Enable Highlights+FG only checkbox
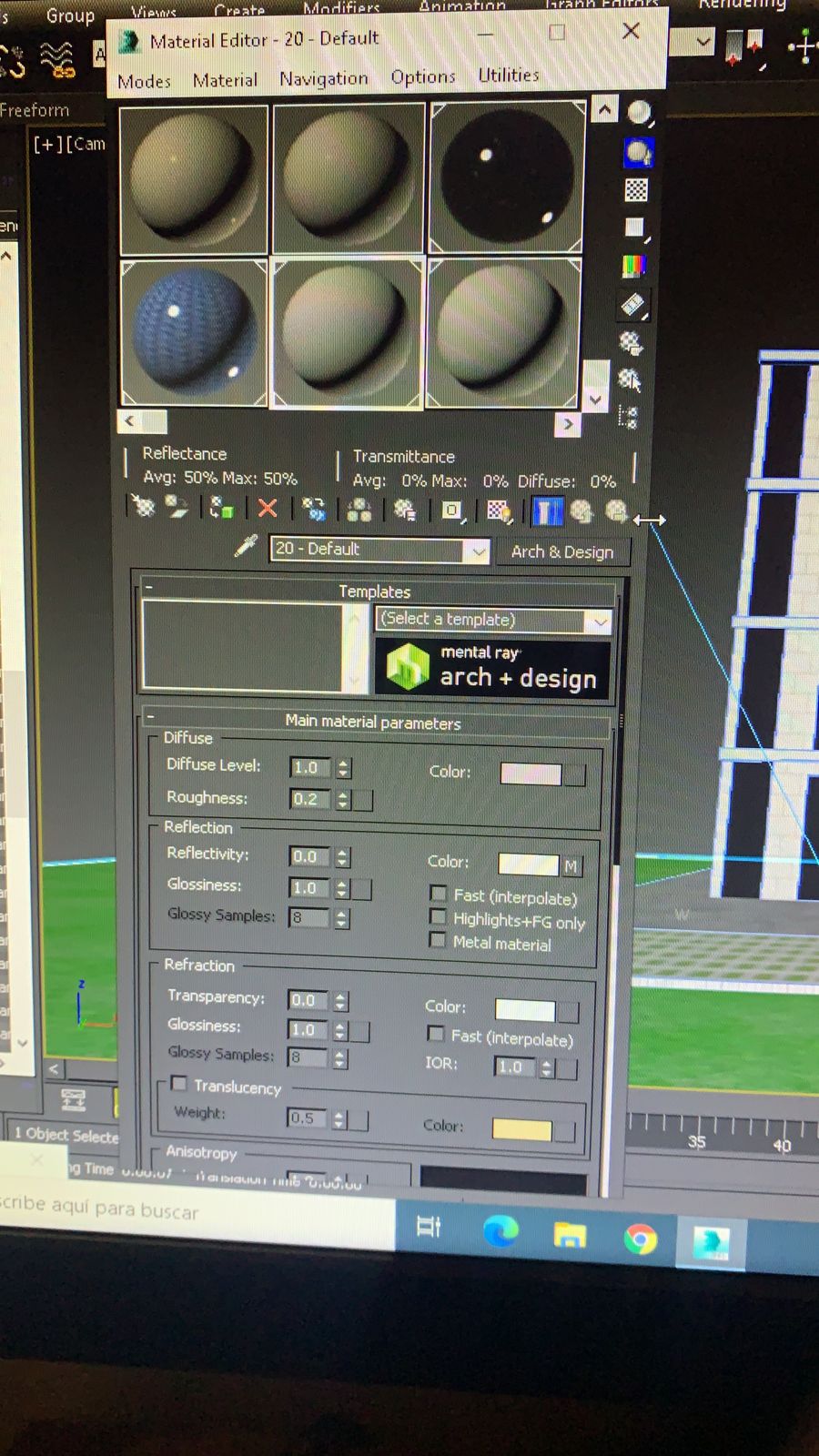819x1456 pixels. [438, 916]
